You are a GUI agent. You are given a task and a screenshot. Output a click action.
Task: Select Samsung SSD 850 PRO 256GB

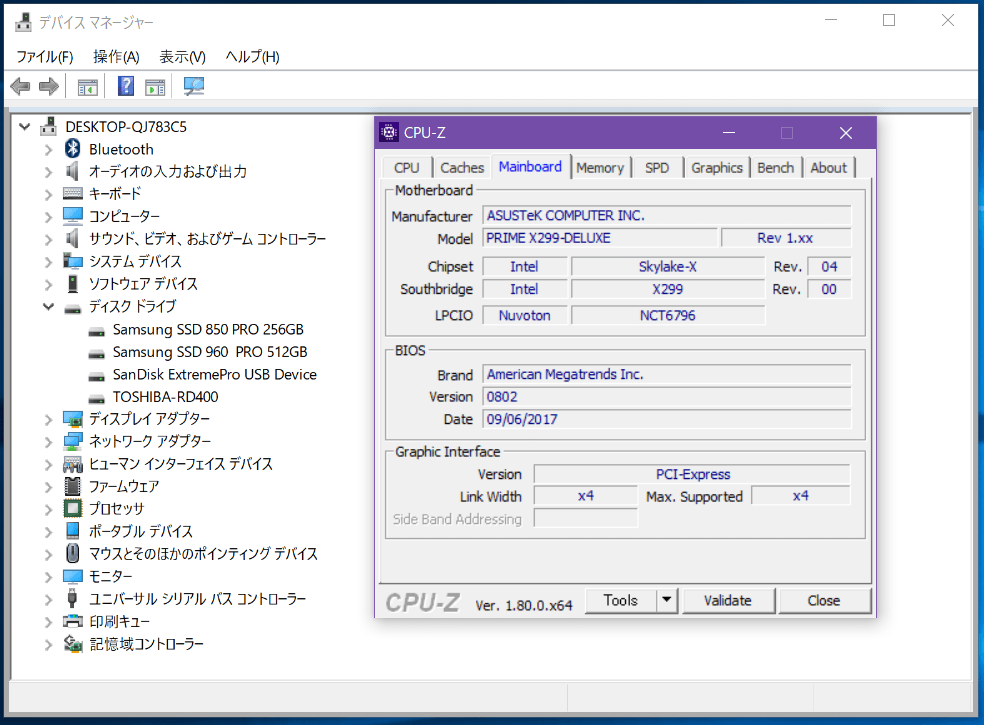click(208, 329)
